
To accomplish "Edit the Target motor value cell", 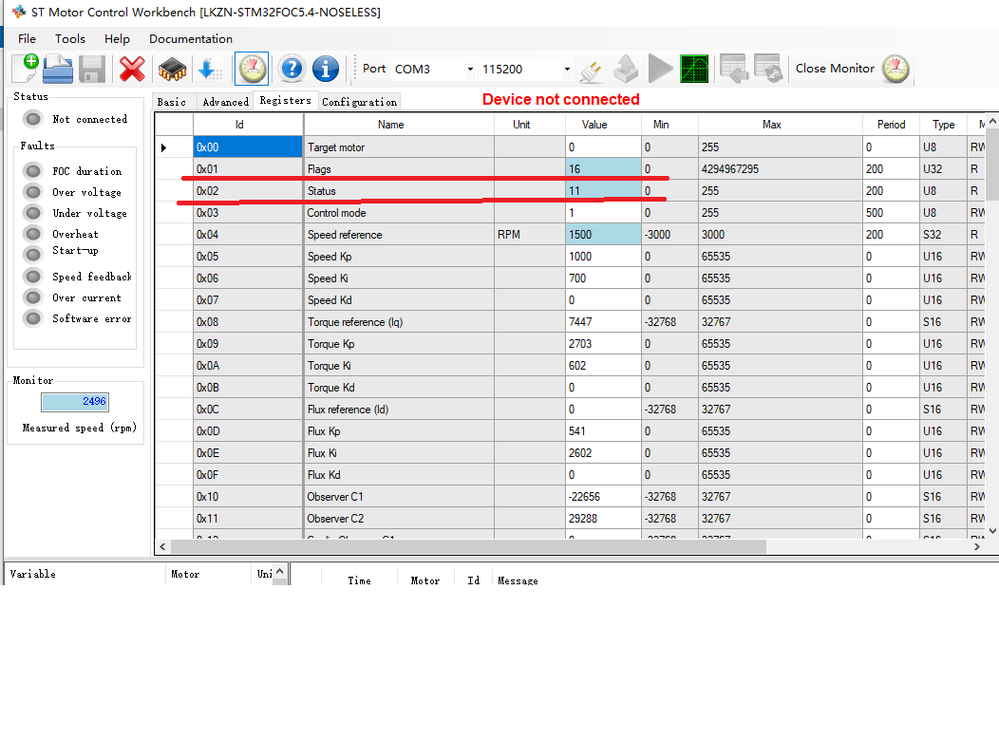I will [x=603, y=147].
